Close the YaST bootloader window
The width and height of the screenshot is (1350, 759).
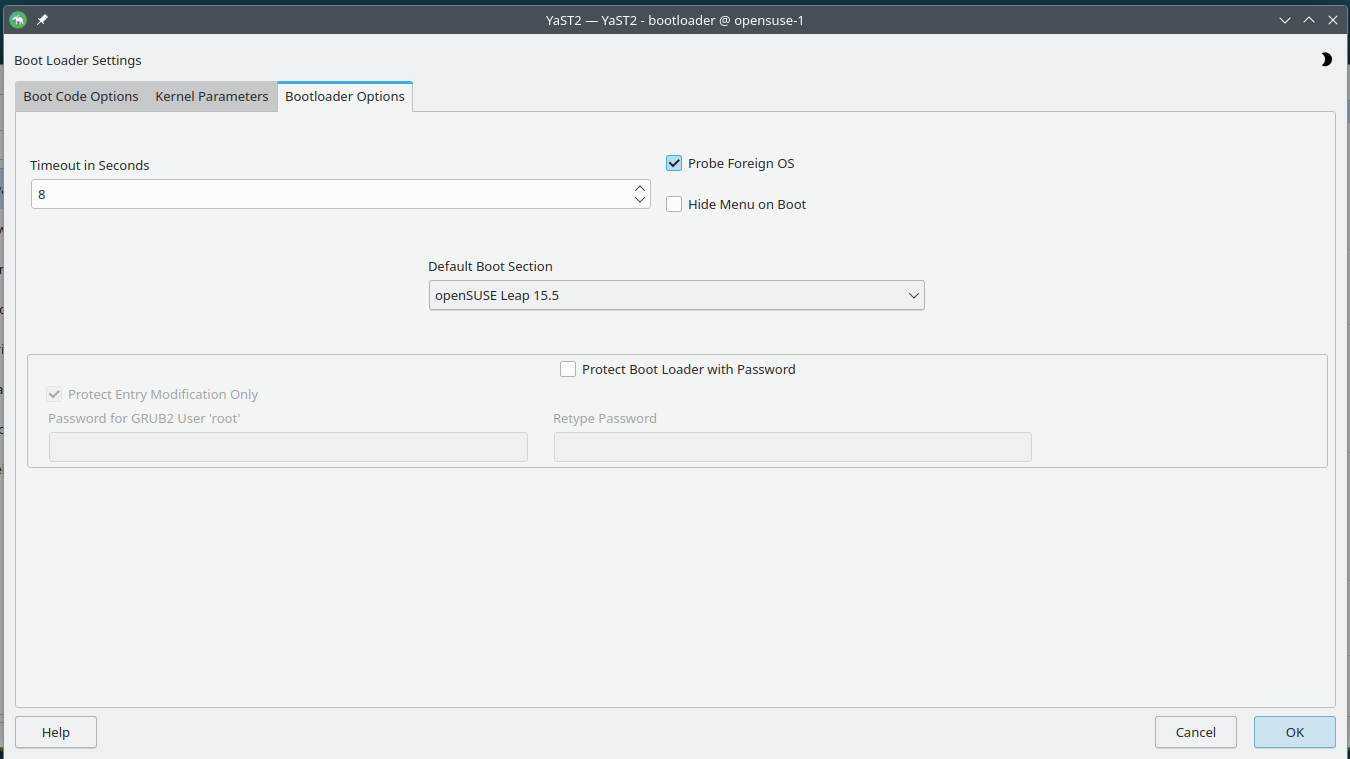pos(1333,20)
